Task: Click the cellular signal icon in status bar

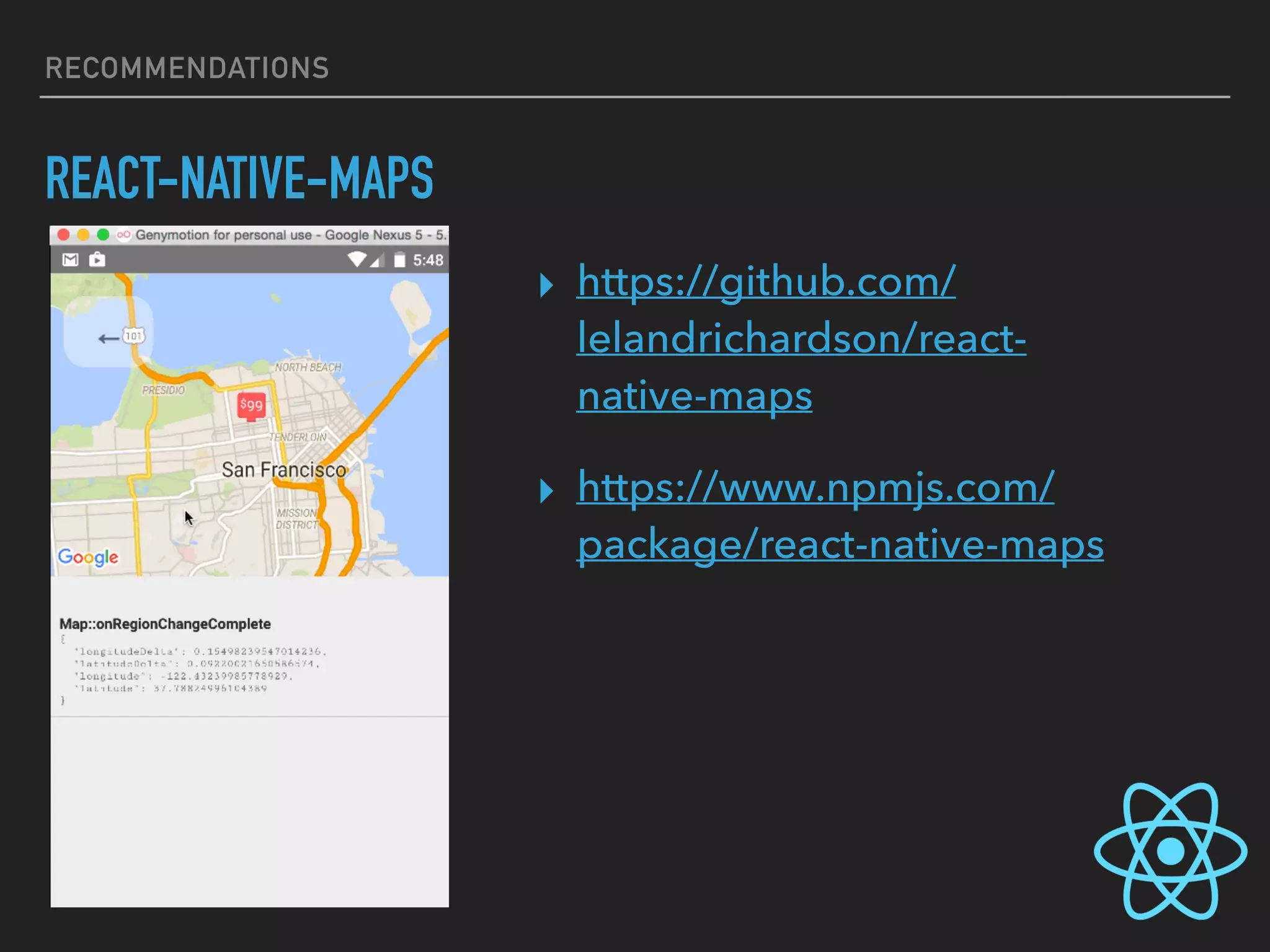Action: point(376,260)
